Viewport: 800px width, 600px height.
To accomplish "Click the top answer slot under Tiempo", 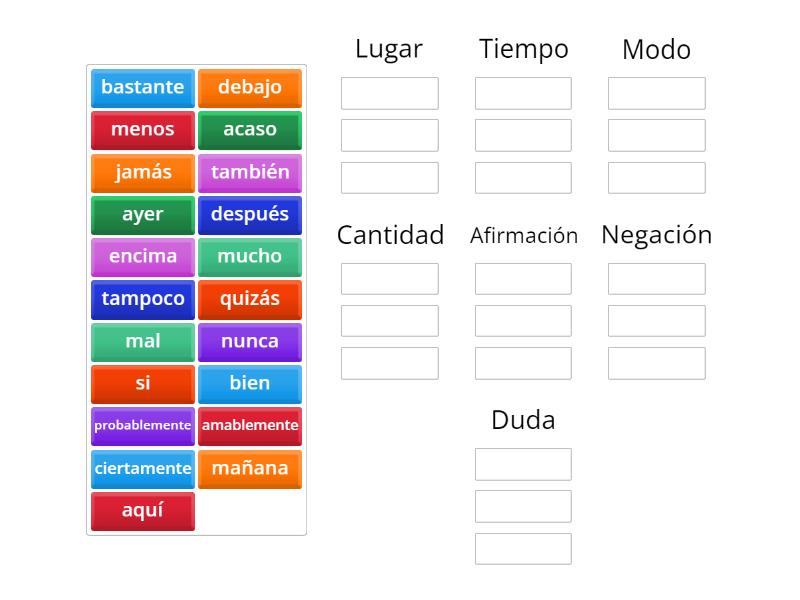I will click(x=523, y=93).
